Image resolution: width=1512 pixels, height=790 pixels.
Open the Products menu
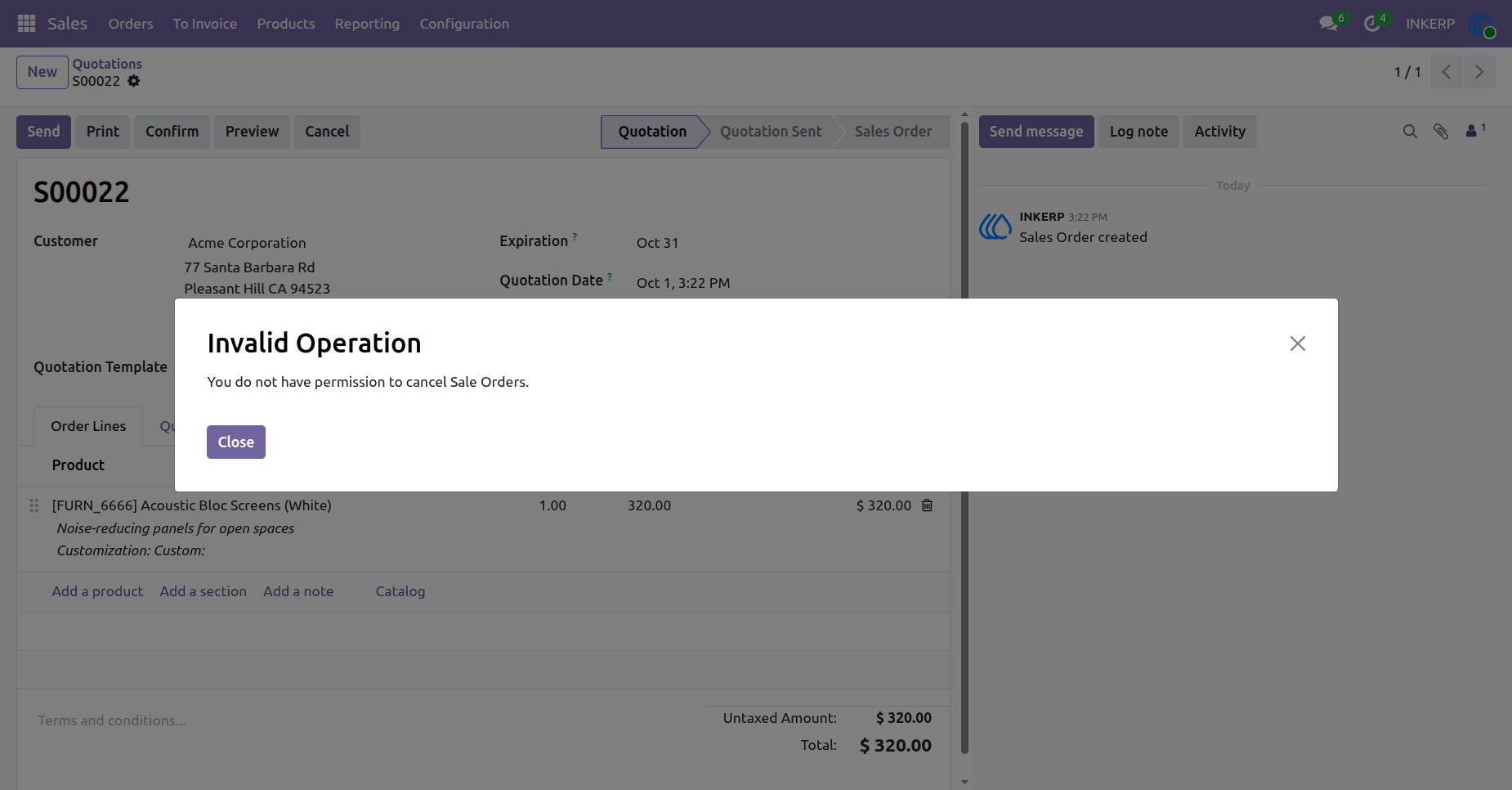pyautogui.click(x=286, y=24)
